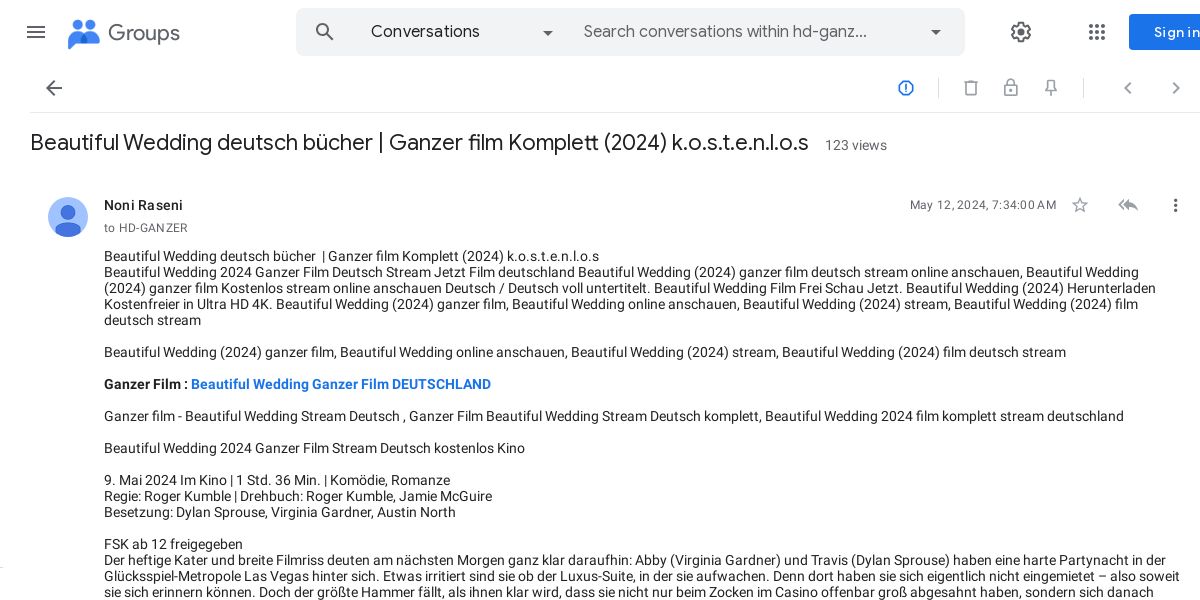Reply all to the message
The width and height of the screenshot is (1200, 600).
click(1128, 205)
